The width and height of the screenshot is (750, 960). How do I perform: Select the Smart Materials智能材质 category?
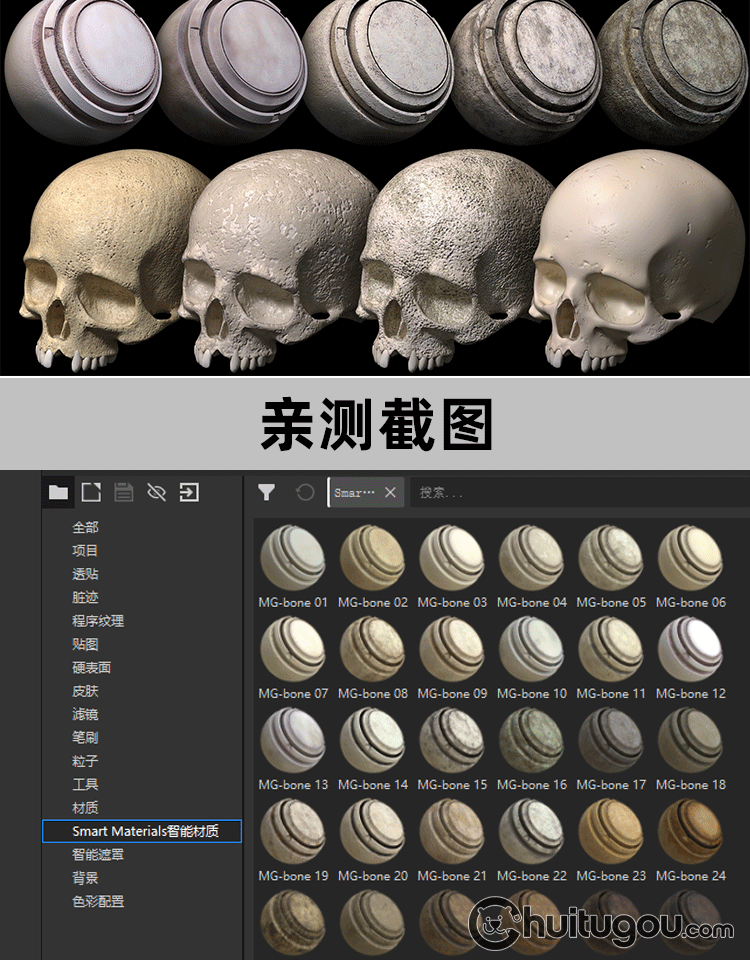[x=144, y=831]
